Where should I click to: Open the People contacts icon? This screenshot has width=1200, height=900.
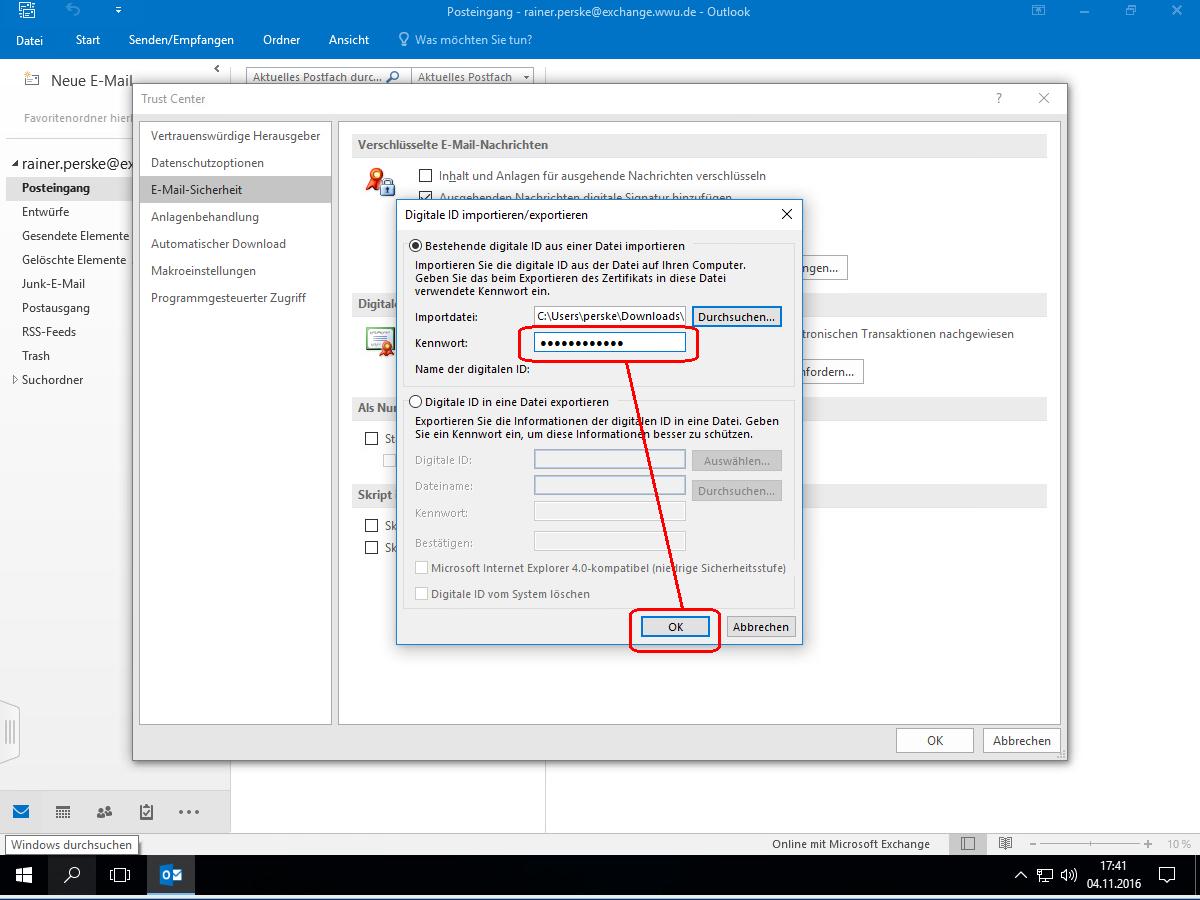click(x=104, y=812)
